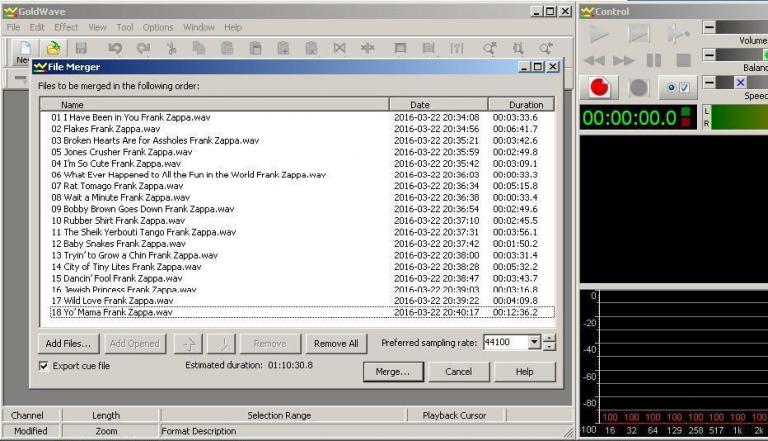Click the sampling rate spinner up arrow
Viewport: 768px width, 441px height.
coord(549,339)
